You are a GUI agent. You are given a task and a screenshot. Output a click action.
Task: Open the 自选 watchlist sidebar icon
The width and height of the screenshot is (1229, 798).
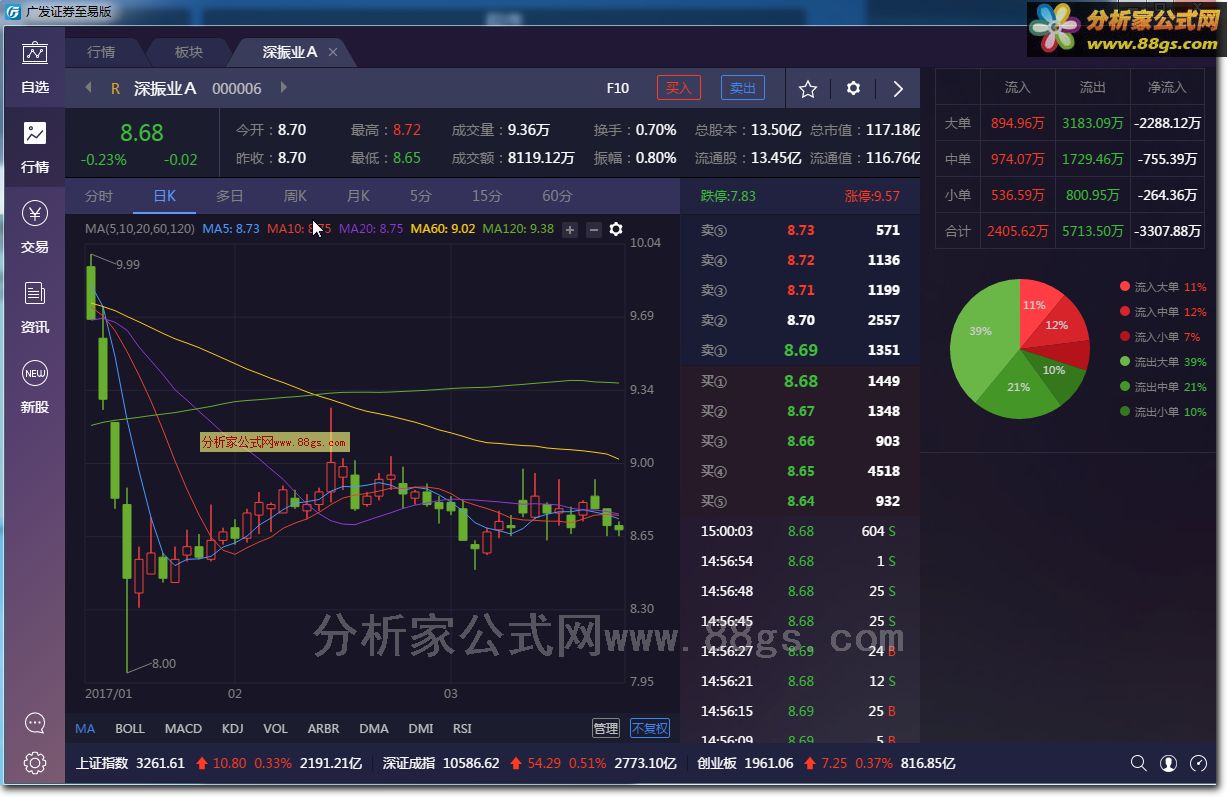pos(35,67)
